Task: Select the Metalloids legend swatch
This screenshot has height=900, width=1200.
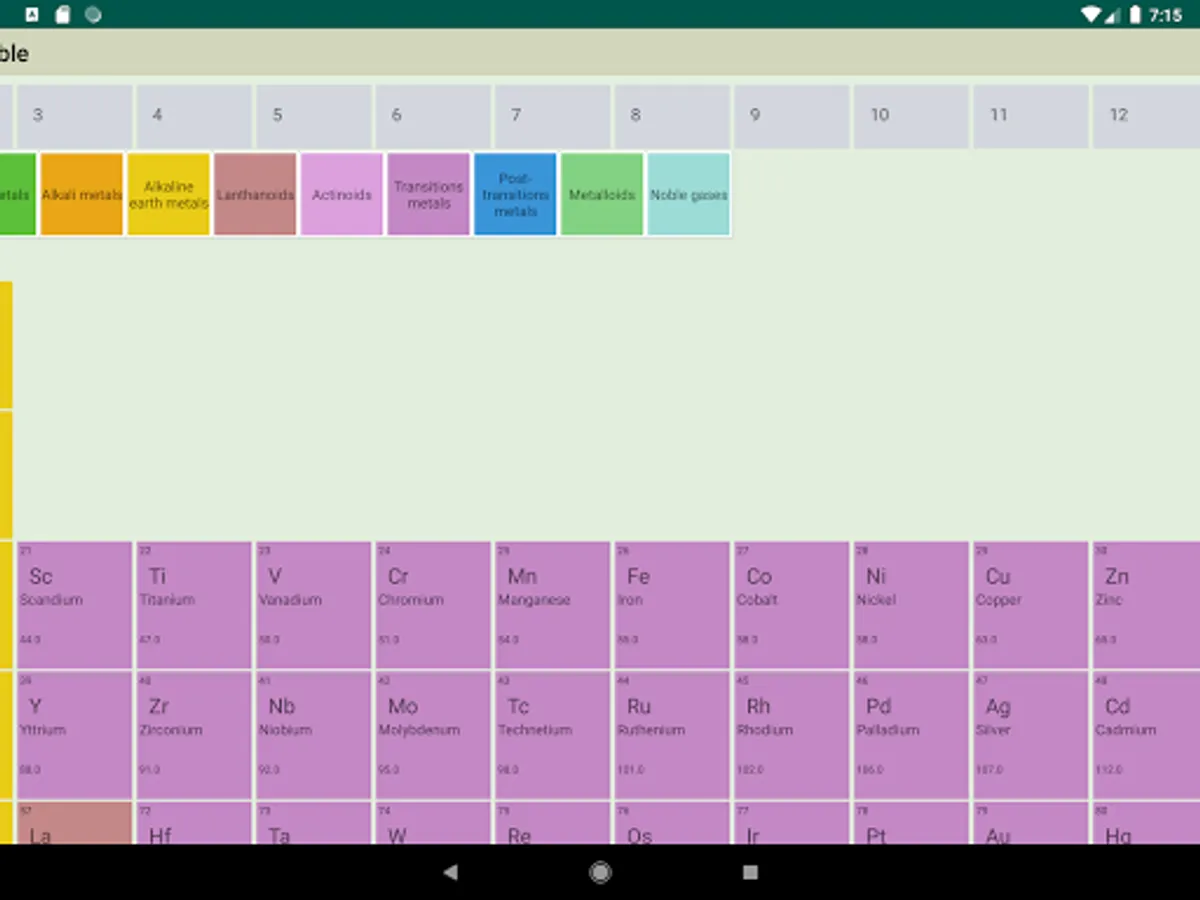Action: pyautogui.click(x=602, y=194)
